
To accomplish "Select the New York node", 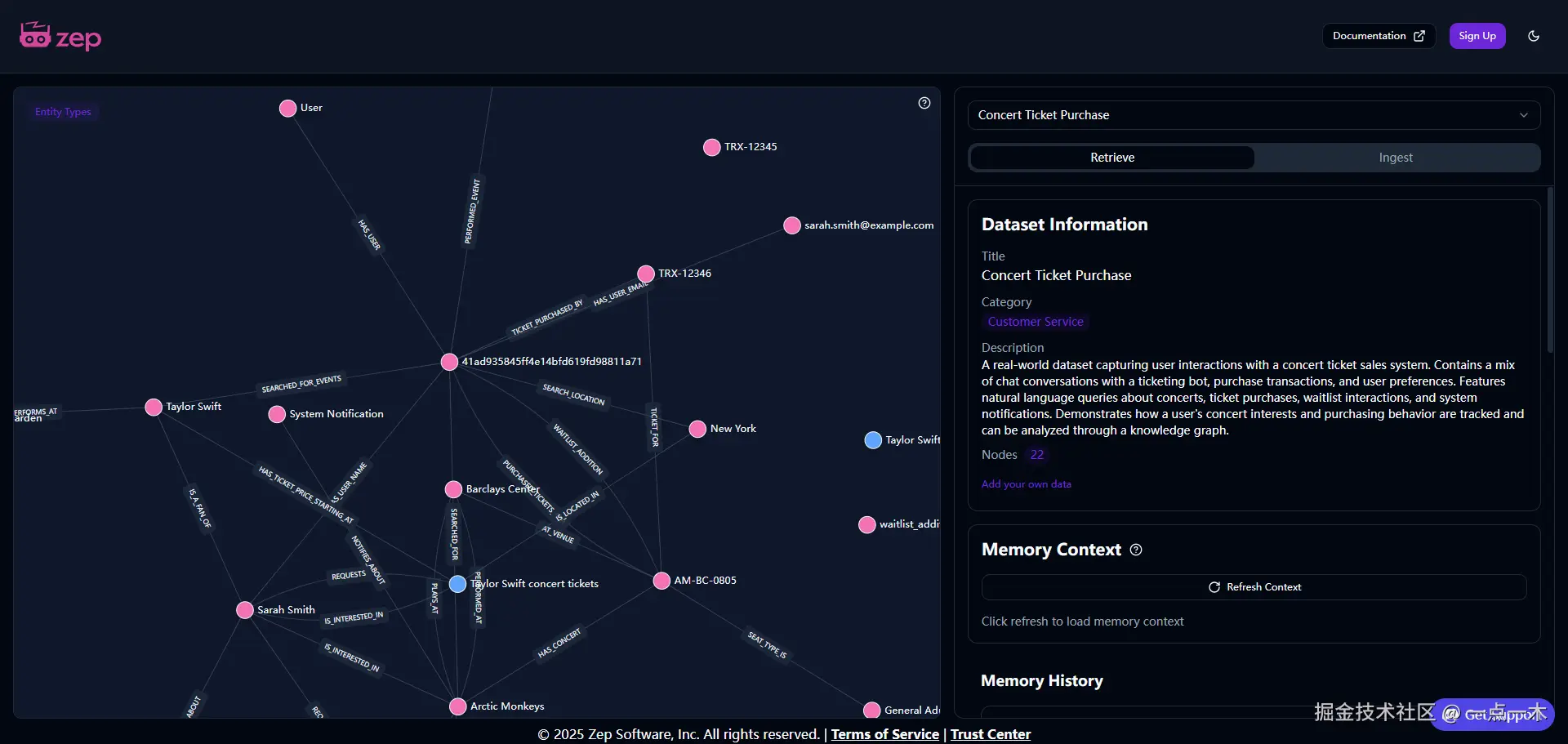I will 697,429.
